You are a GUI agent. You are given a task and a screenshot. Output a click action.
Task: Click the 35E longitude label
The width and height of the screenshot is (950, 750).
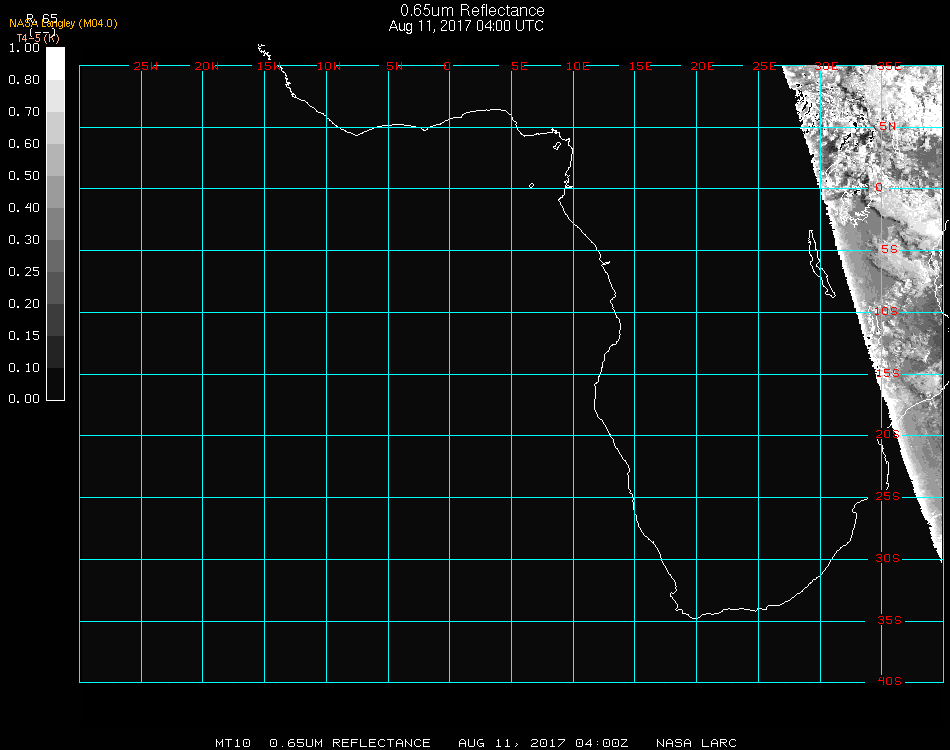coord(889,66)
